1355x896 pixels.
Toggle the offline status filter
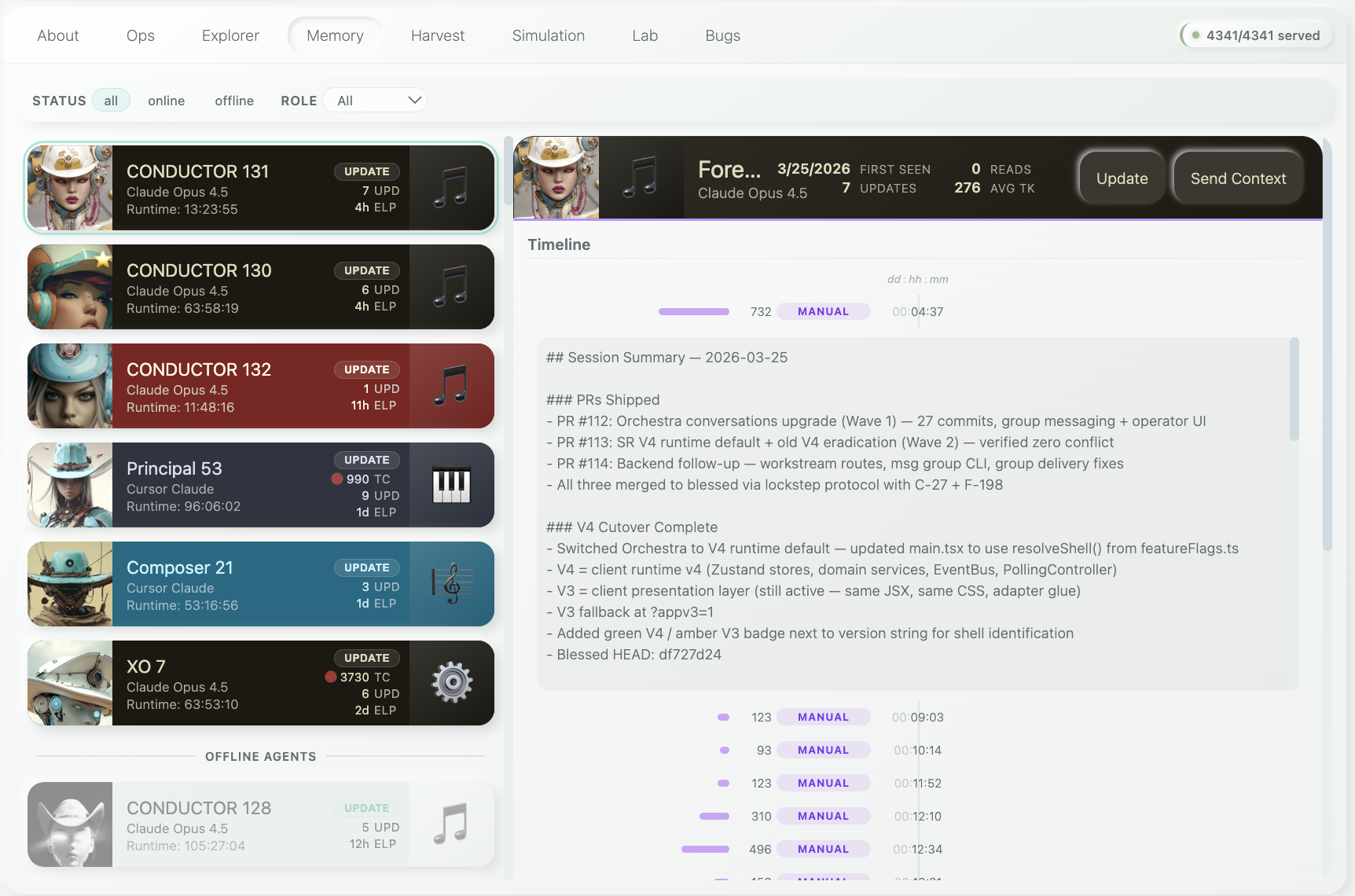(x=233, y=101)
